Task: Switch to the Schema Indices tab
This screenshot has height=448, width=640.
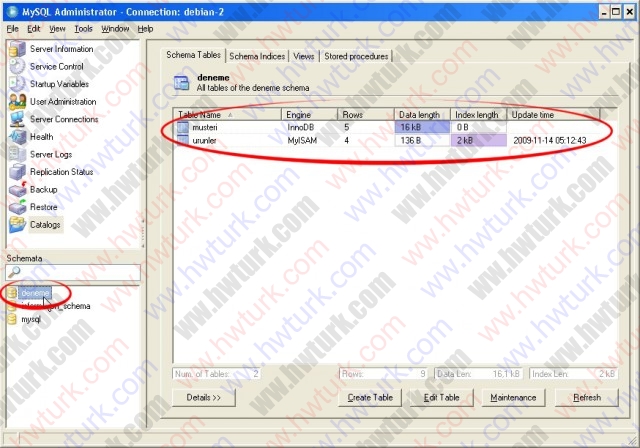Action: (257, 56)
